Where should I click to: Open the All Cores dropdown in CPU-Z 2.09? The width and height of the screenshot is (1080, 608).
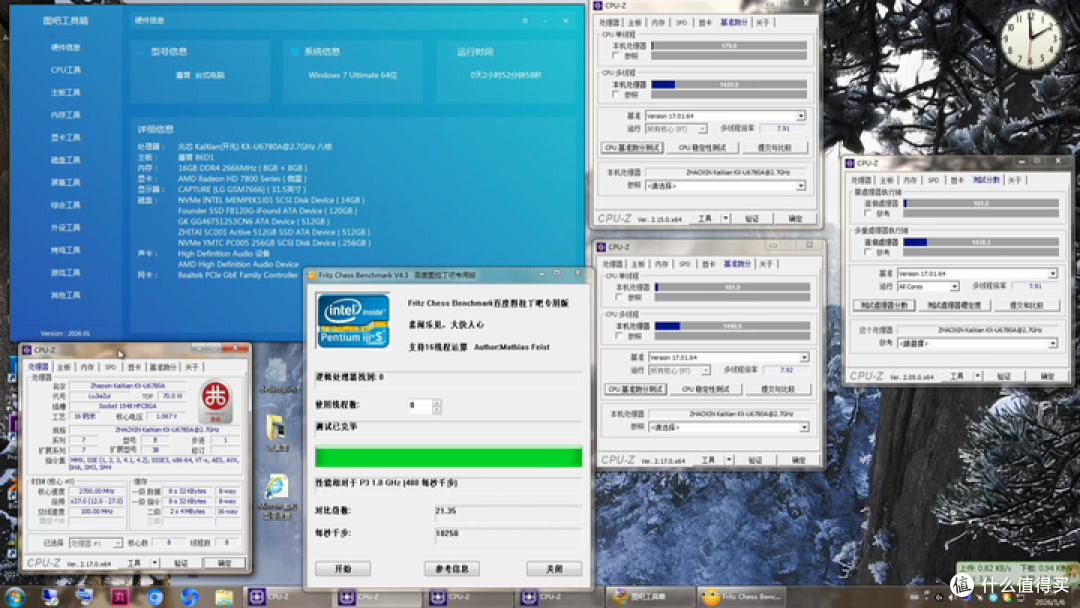(928, 286)
